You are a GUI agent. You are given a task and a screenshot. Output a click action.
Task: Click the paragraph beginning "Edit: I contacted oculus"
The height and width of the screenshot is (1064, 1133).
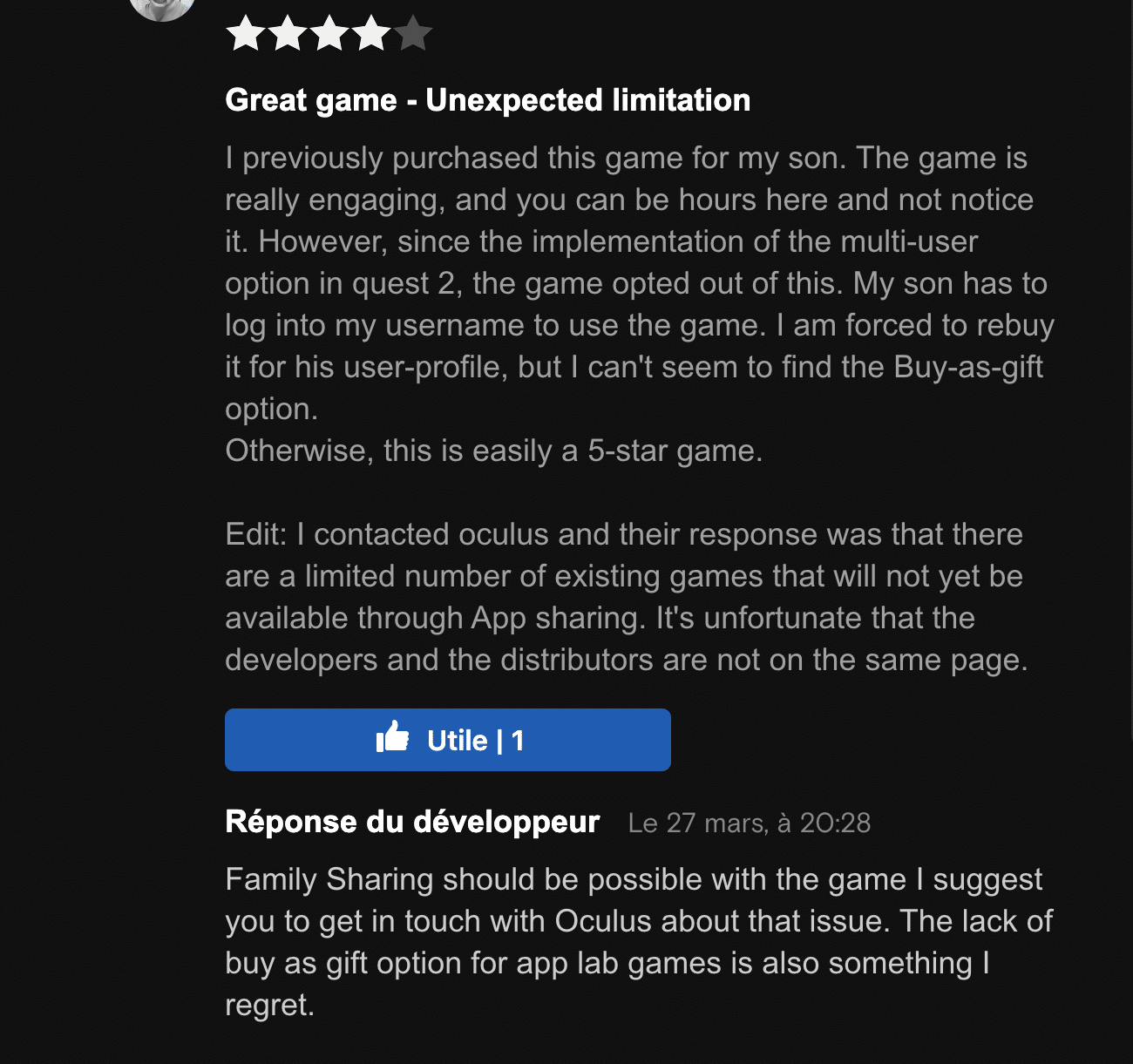[627, 597]
